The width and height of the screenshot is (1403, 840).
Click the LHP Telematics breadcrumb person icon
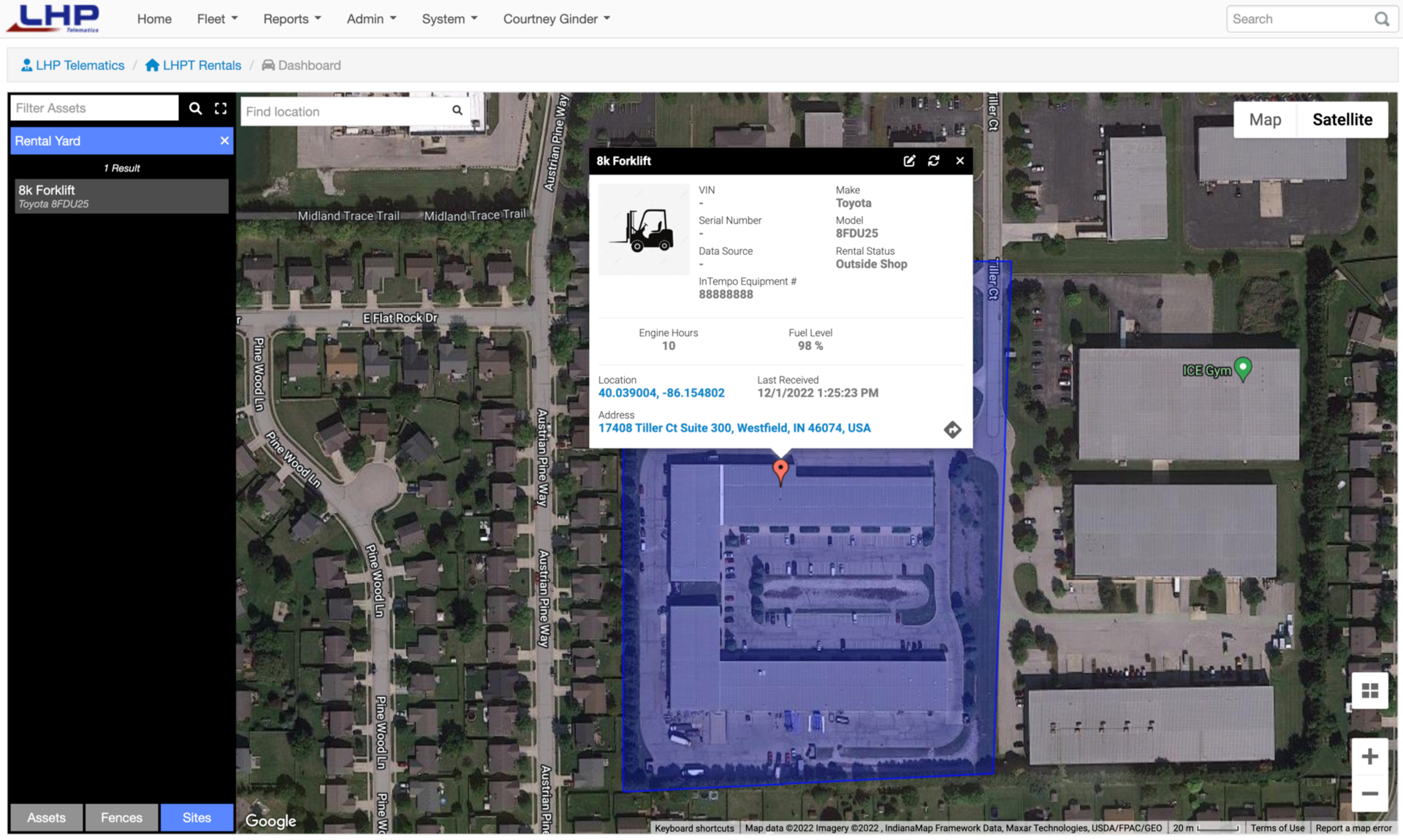tap(27, 64)
